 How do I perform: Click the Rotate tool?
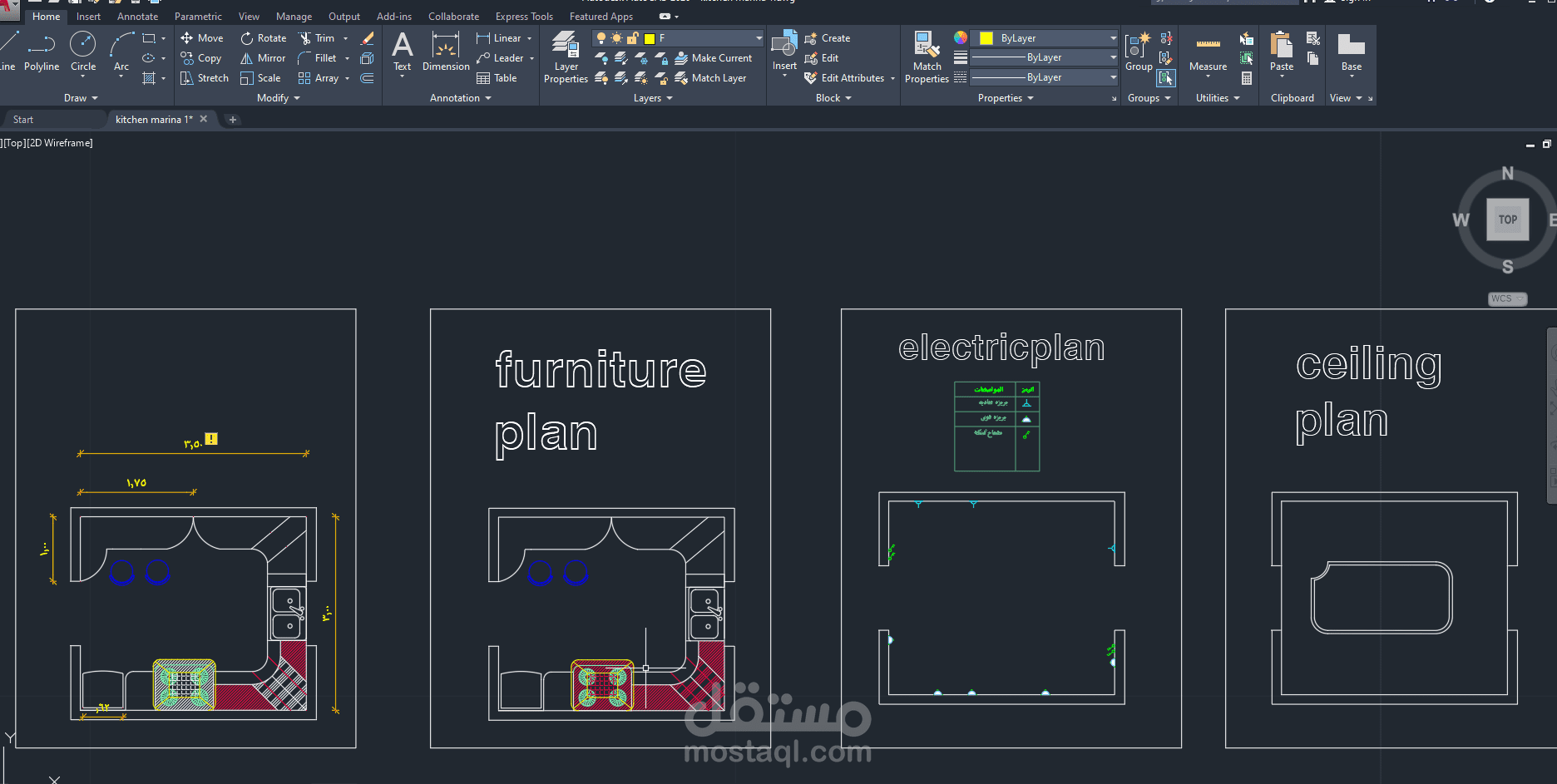pyautogui.click(x=263, y=38)
